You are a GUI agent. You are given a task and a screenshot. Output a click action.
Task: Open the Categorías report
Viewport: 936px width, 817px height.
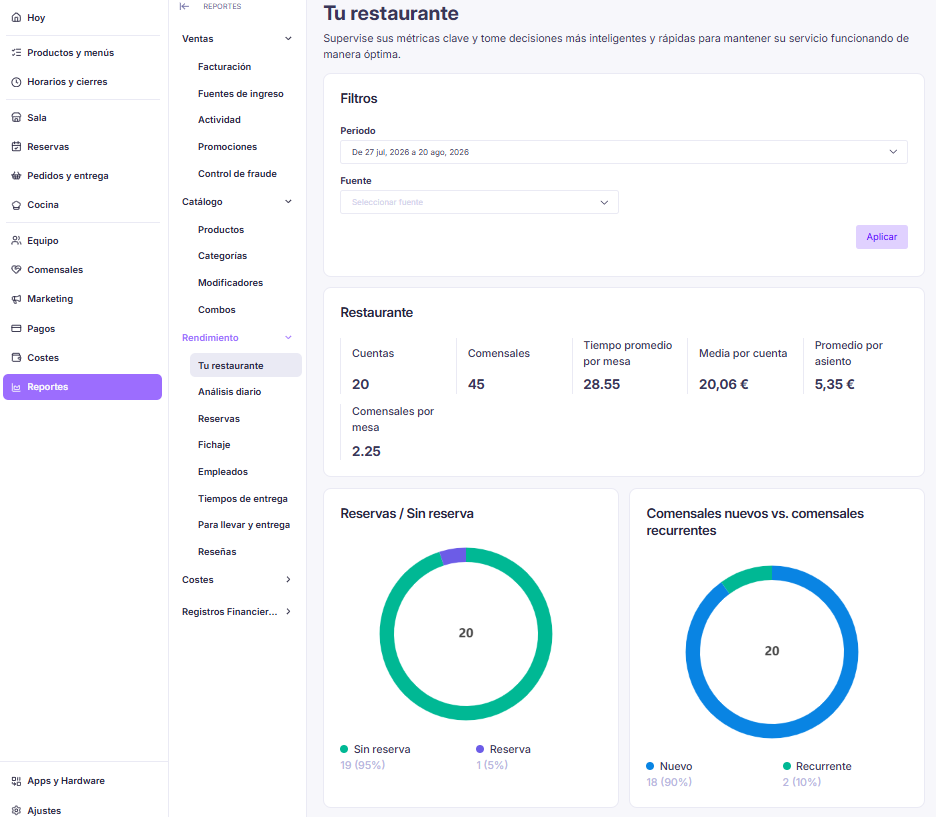tap(222, 256)
